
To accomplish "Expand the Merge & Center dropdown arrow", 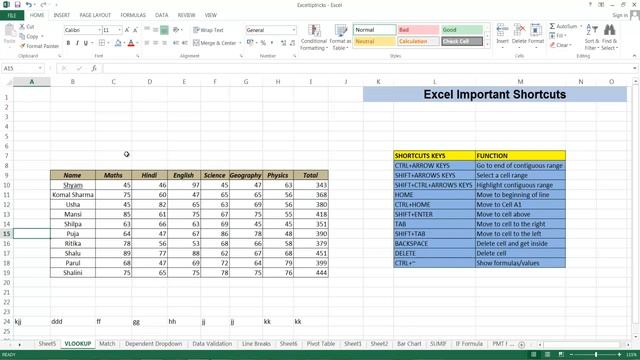I will tap(240, 43).
